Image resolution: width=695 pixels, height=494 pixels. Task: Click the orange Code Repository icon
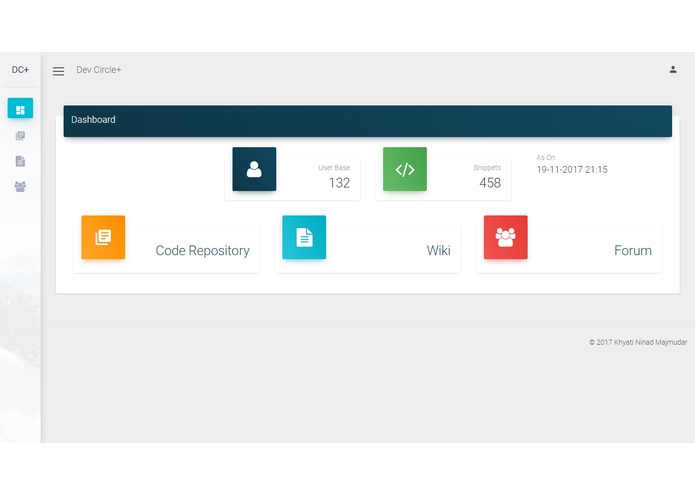pyautogui.click(x=103, y=237)
